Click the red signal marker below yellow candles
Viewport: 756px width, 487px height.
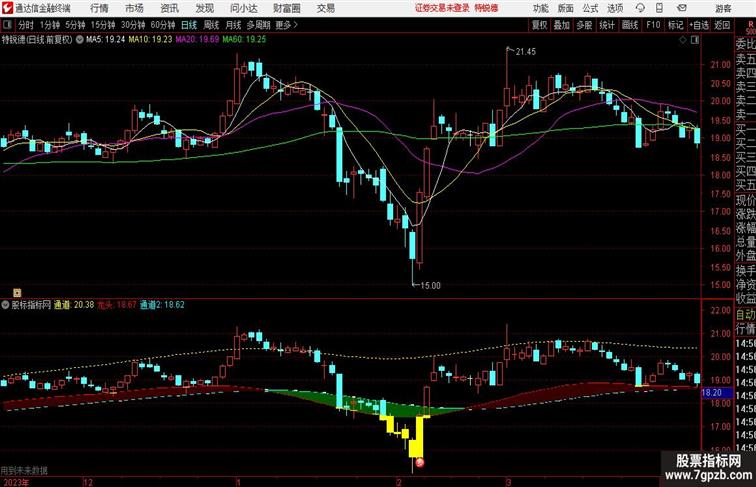pos(420,463)
